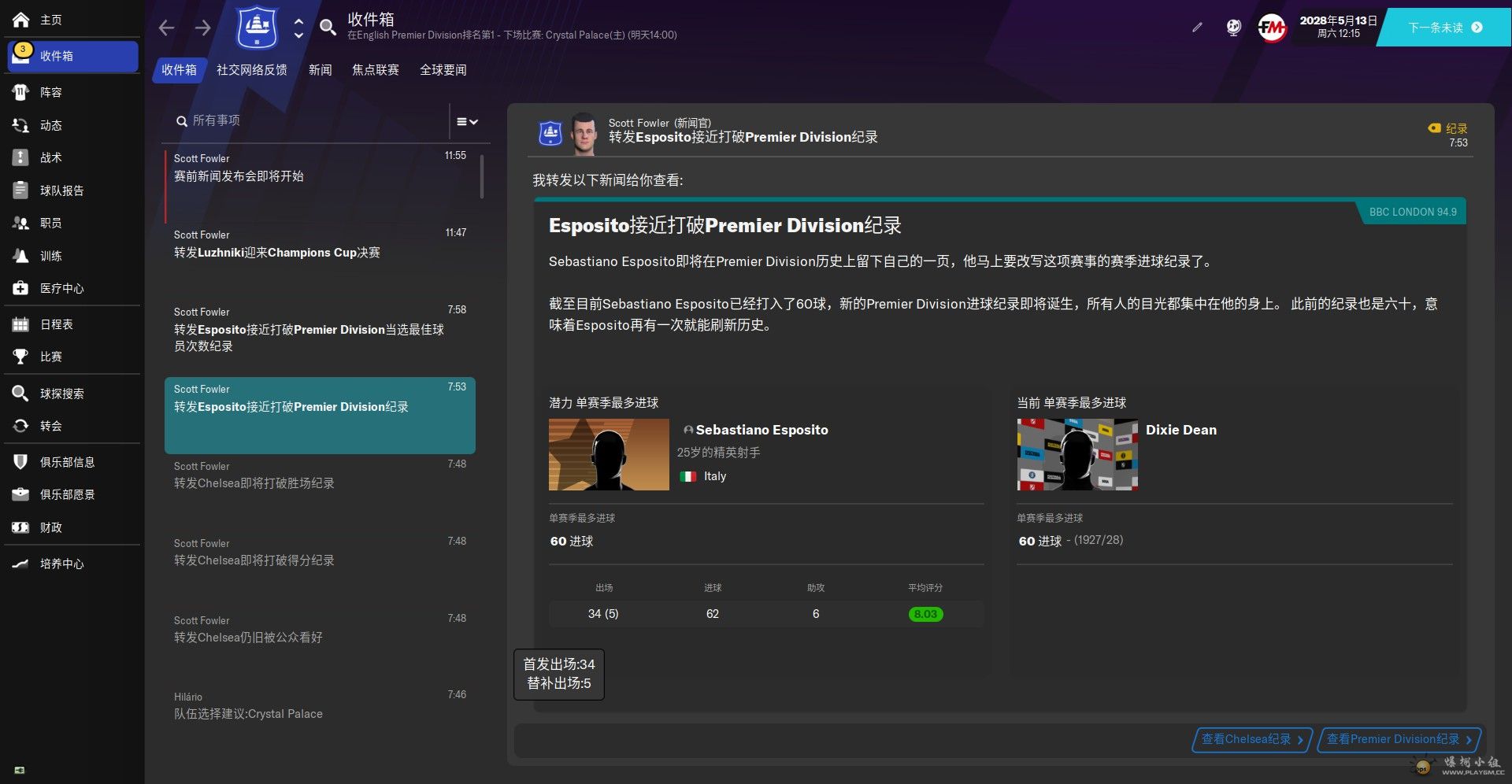Click the small icon at sidebar bottom

tap(20, 770)
